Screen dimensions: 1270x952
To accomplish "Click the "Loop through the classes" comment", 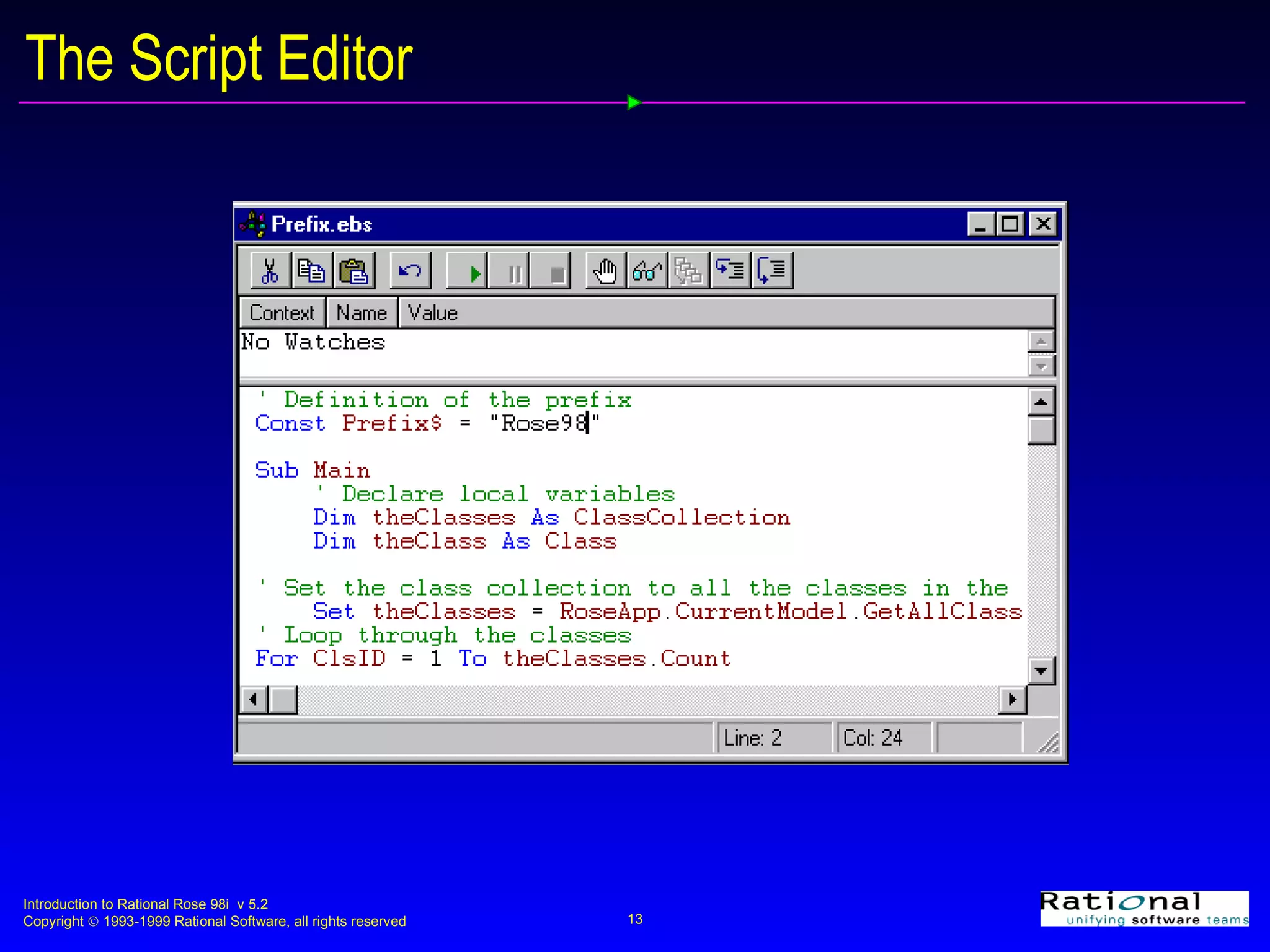I will 444,635.
